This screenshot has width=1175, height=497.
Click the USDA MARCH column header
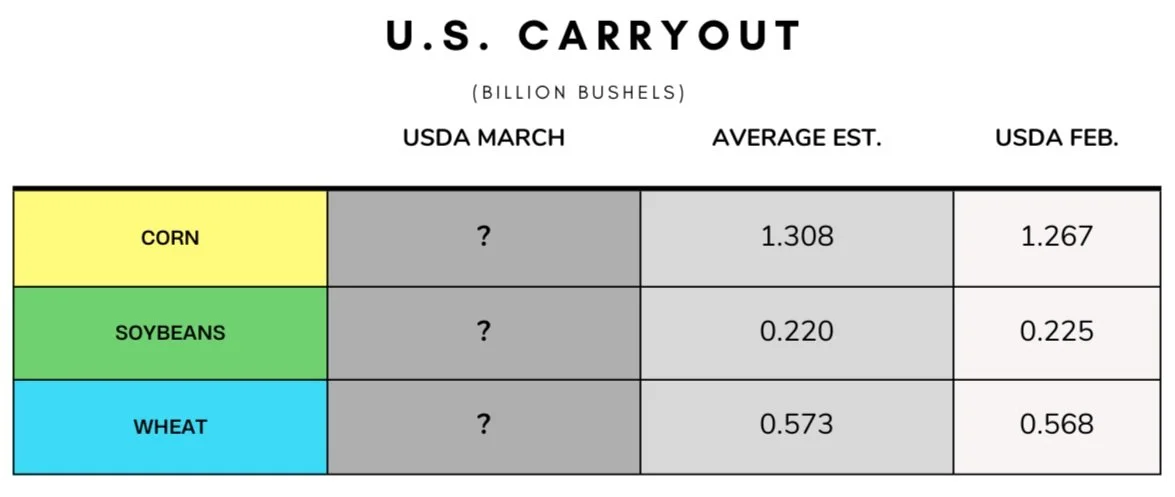(484, 138)
